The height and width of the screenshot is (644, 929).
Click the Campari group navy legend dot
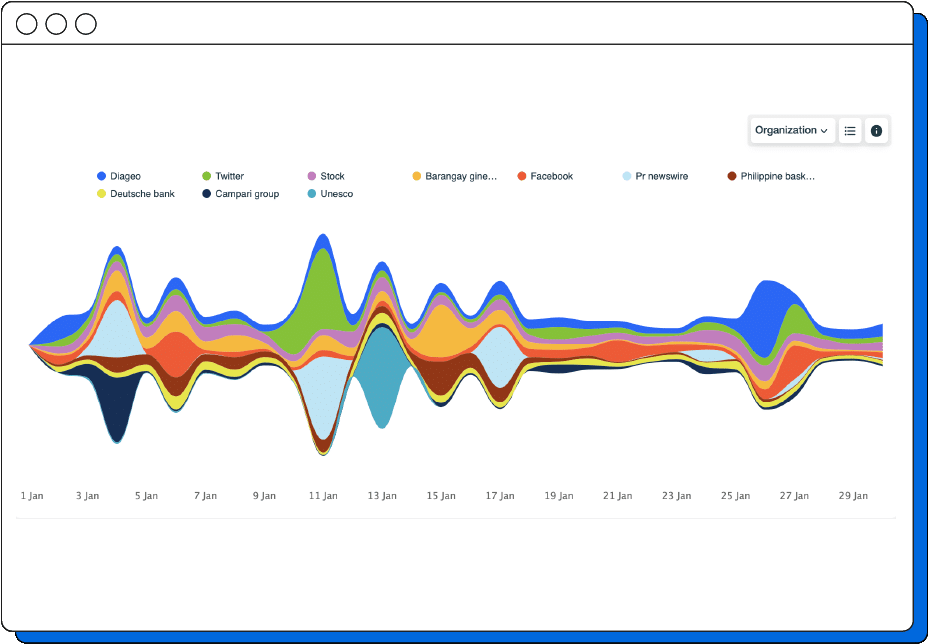pyautogui.click(x=207, y=194)
